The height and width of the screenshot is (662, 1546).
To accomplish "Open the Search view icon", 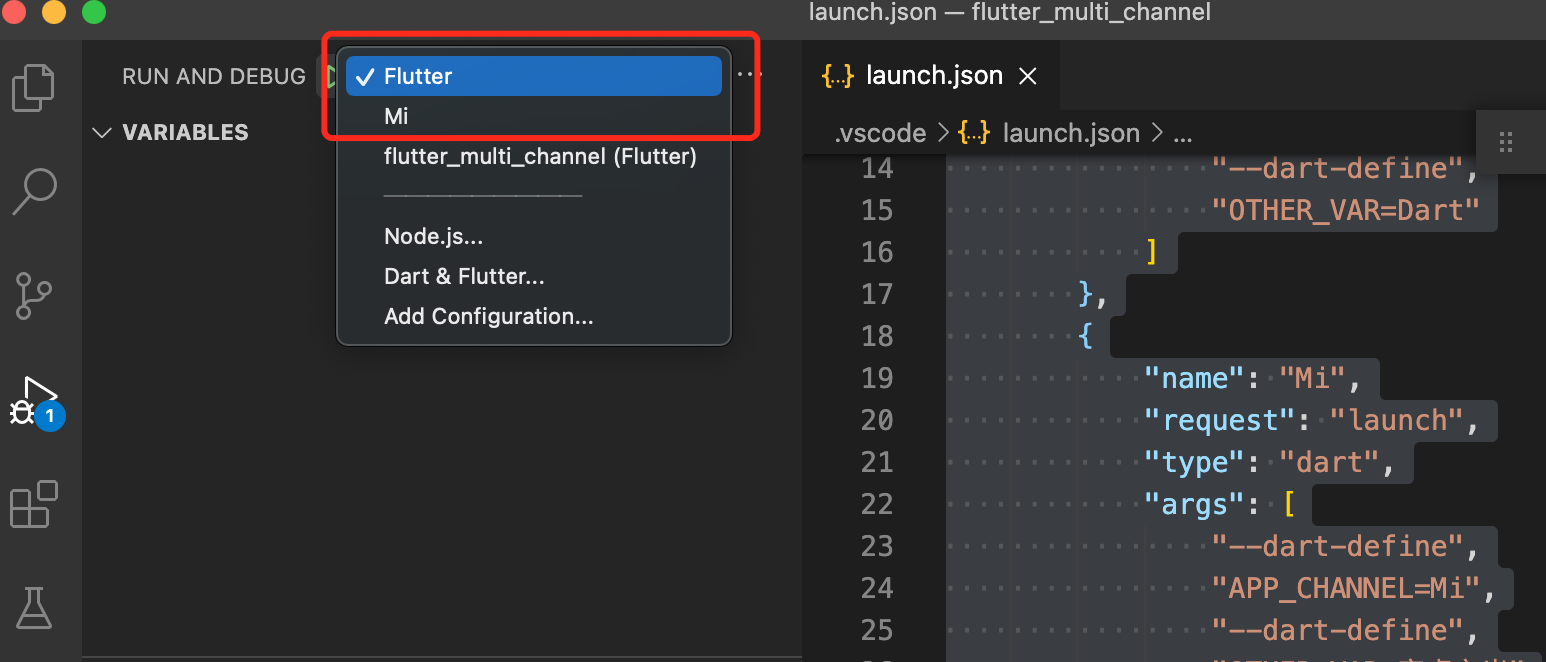I will [33, 191].
